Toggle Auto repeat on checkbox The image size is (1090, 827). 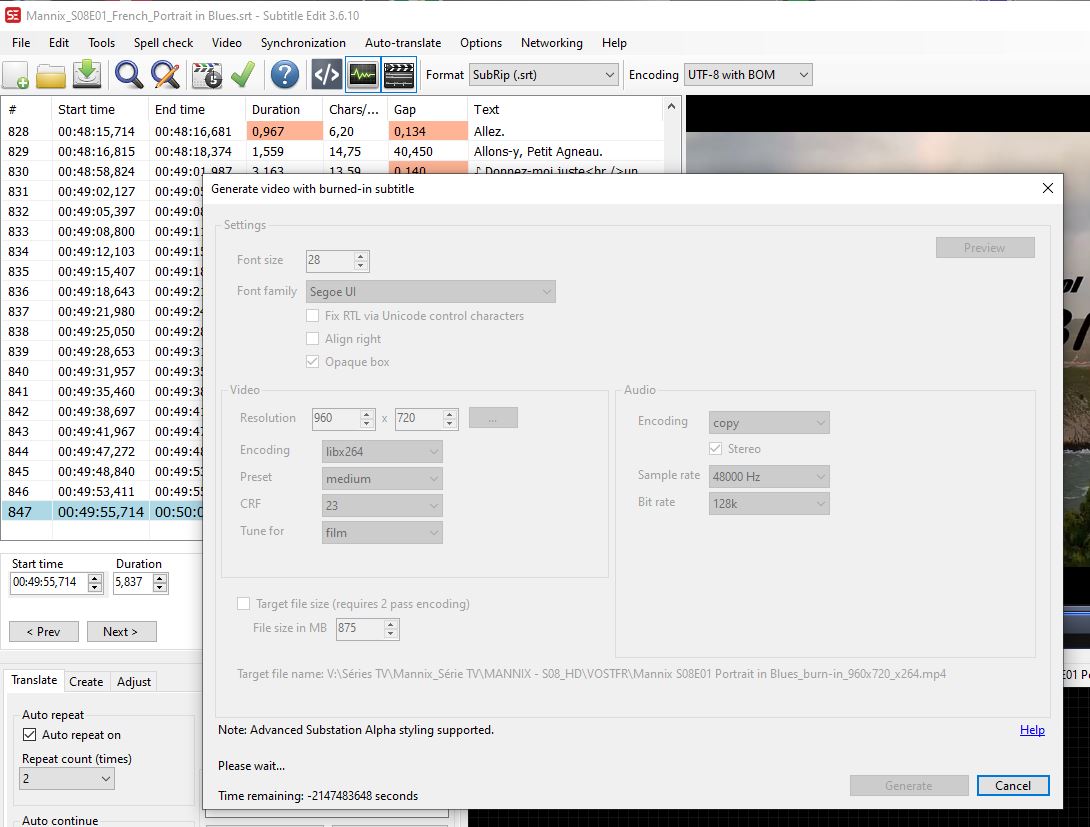tap(29, 735)
